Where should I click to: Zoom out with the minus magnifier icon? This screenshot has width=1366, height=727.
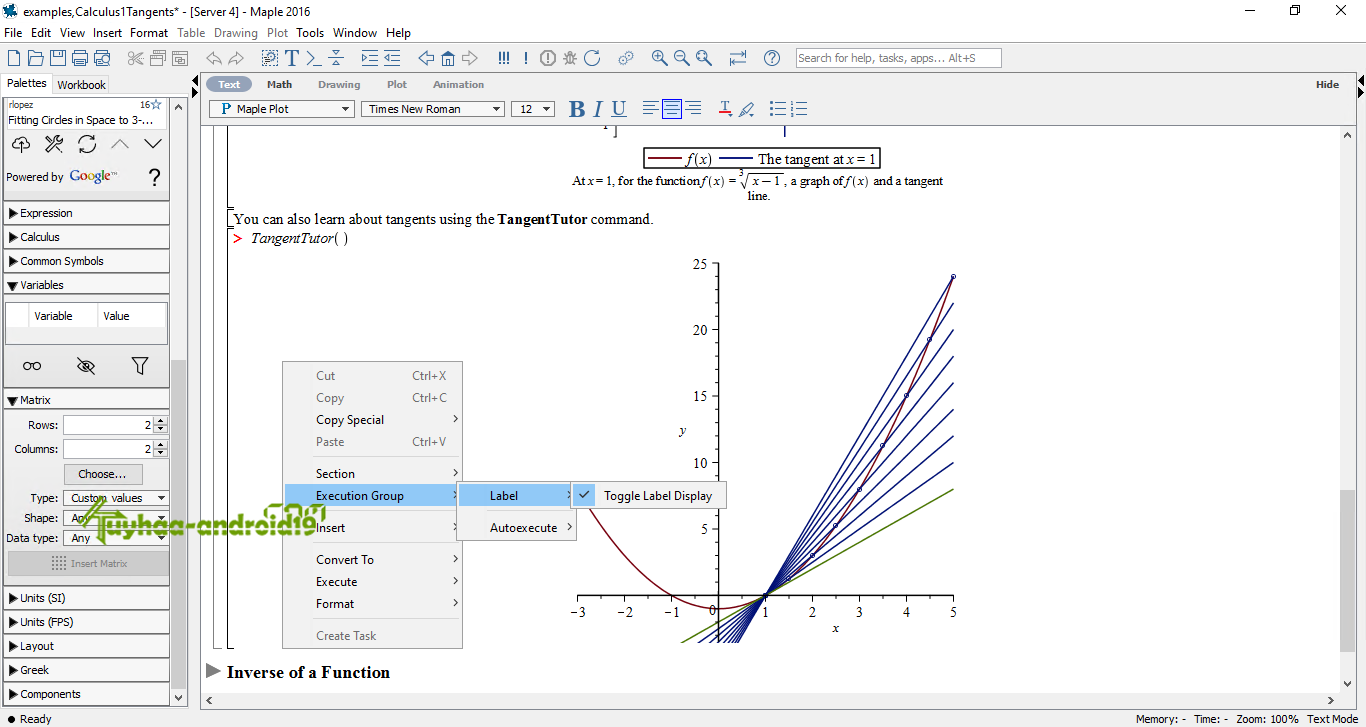[x=682, y=58]
